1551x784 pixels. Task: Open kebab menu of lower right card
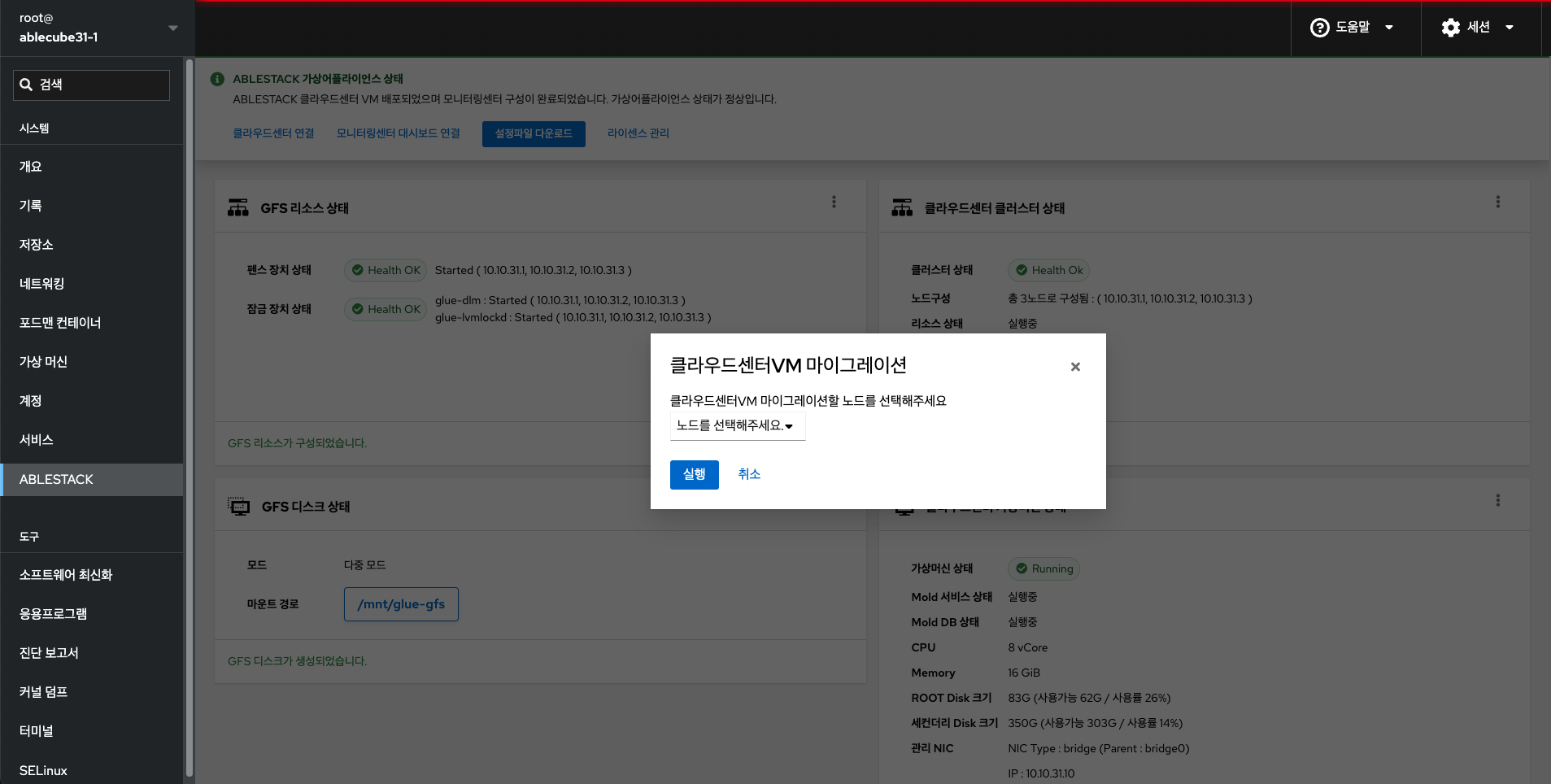coord(1497,500)
